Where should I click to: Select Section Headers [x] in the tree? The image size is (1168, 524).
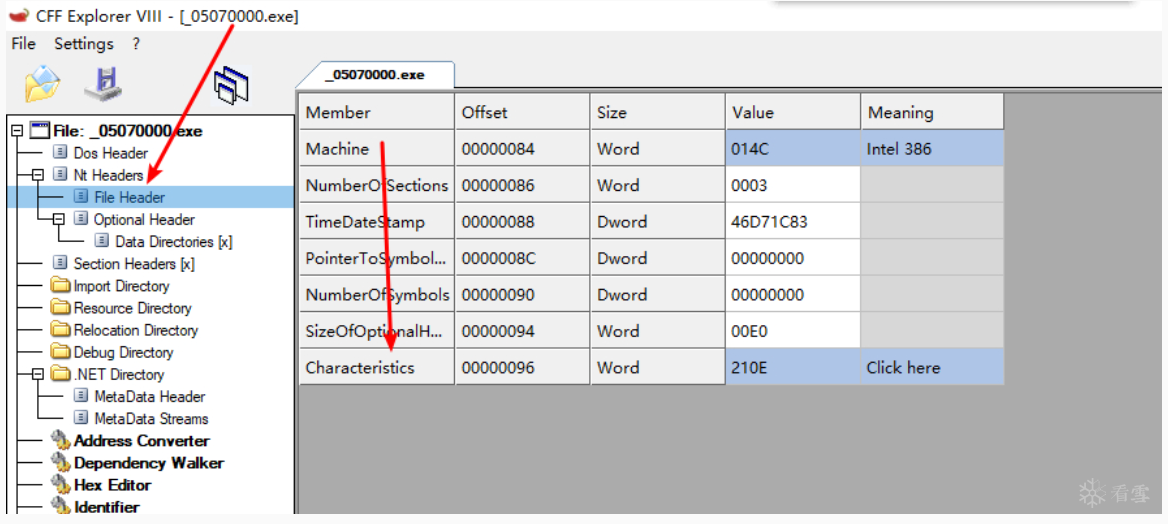(x=135, y=264)
